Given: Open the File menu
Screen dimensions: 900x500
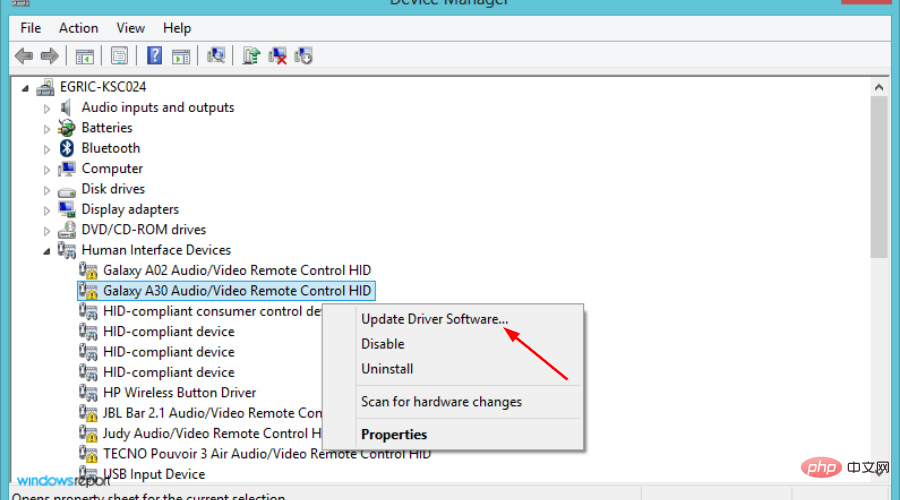Looking at the screenshot, I should tap(30, 28).
